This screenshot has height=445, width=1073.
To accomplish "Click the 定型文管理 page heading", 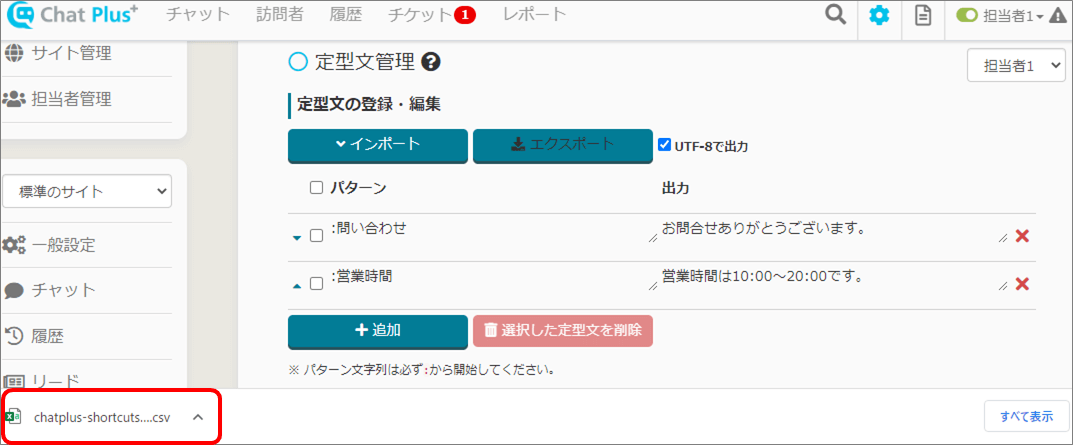I will tap(365, 62).
